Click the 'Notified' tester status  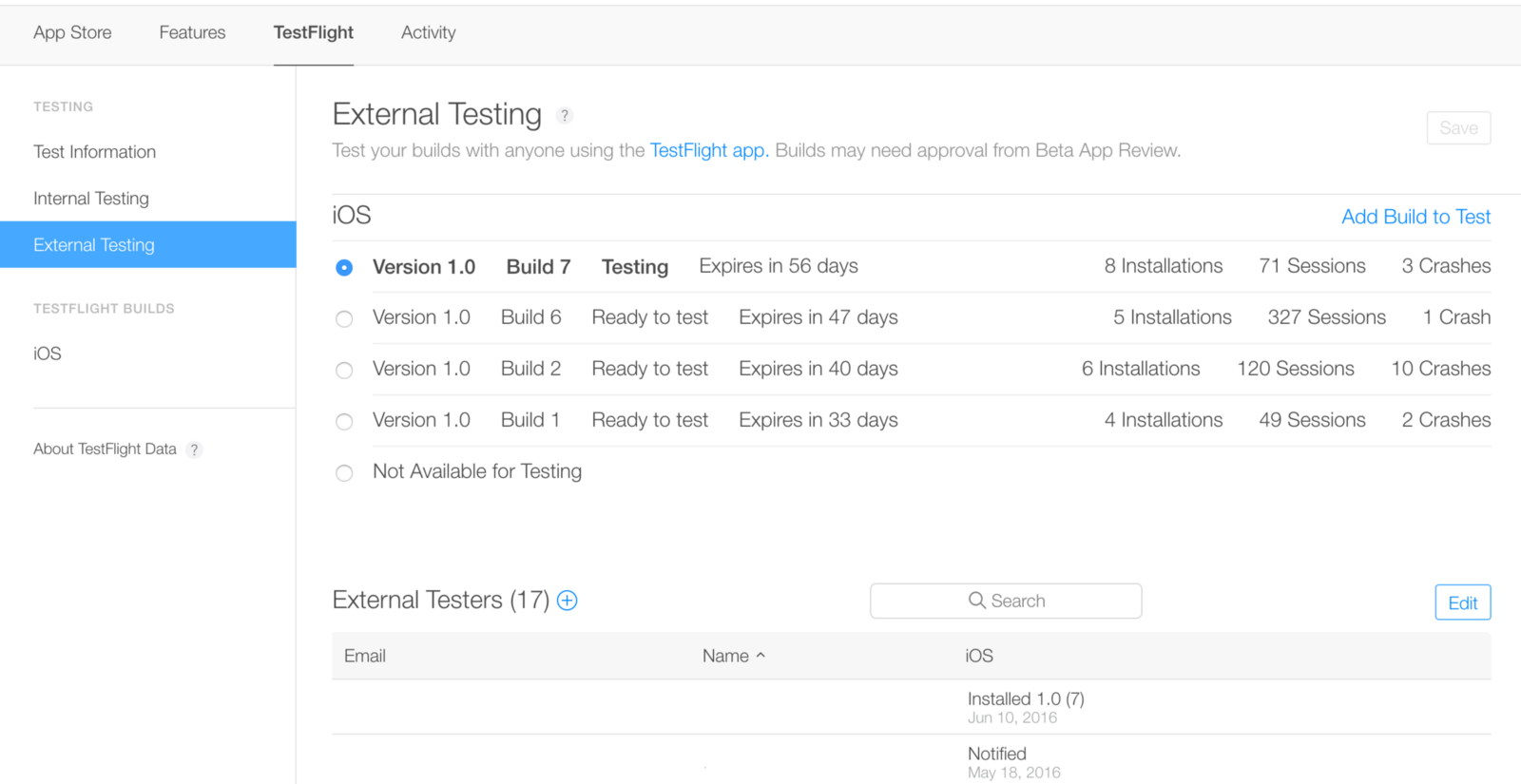[997, 754]
